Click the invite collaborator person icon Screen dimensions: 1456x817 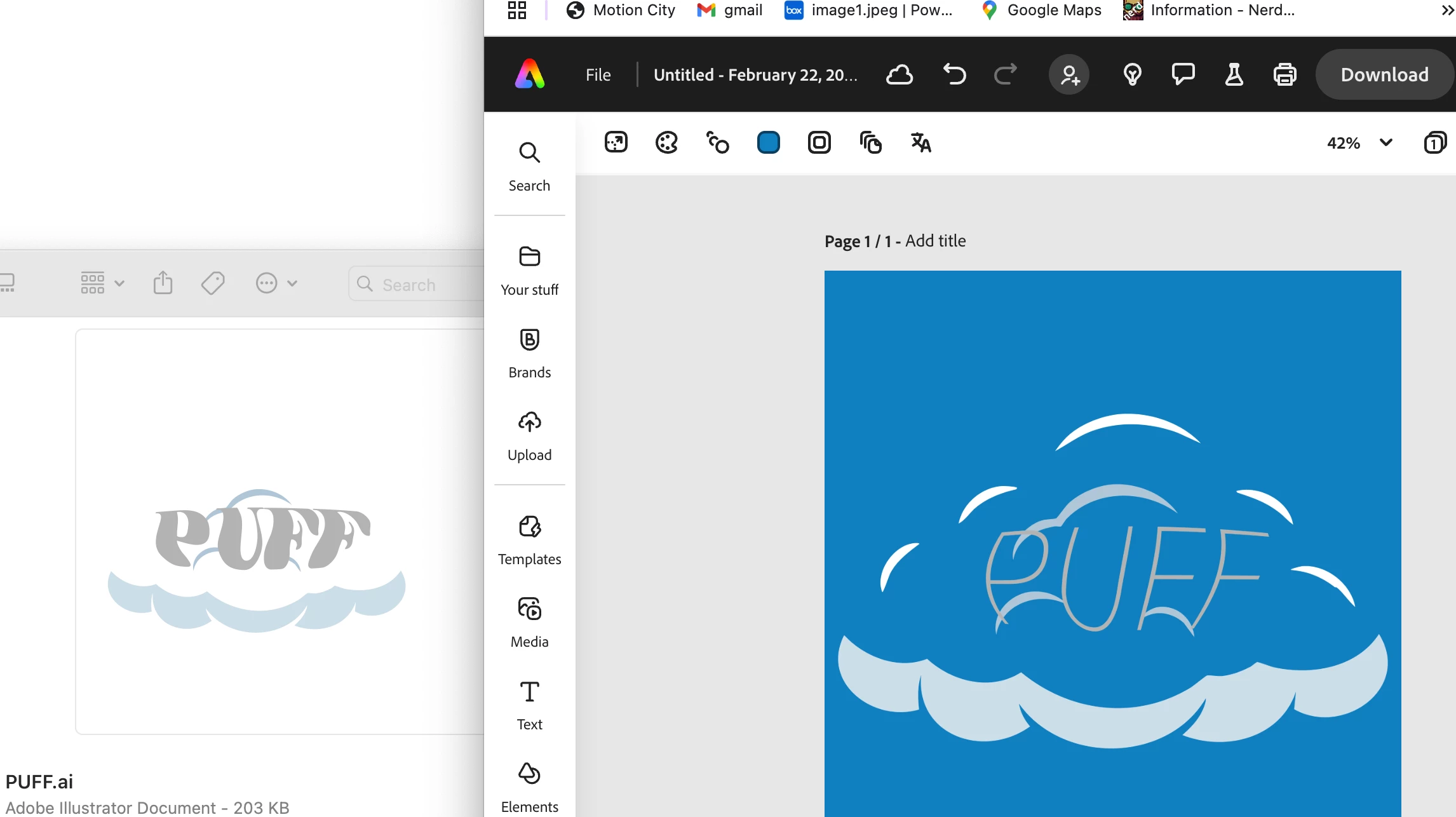click(1069, 74)
